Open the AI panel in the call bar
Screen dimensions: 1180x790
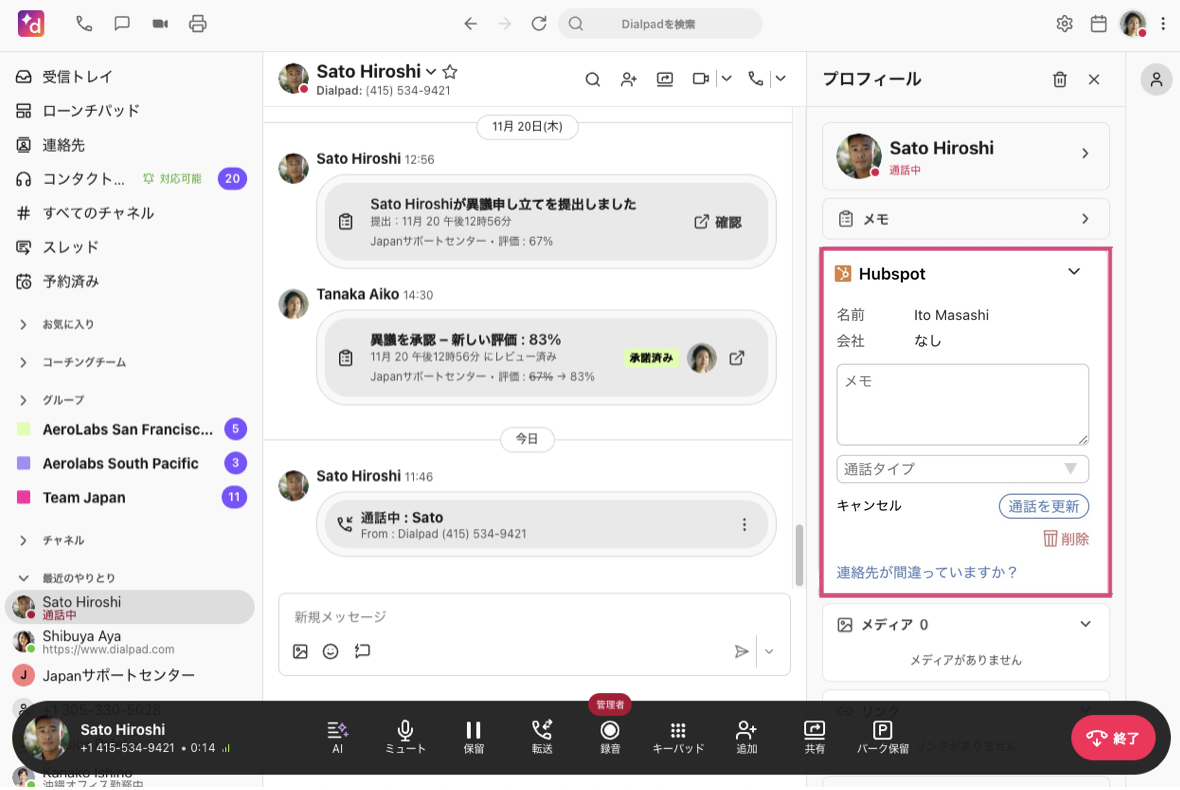point(337,736)
